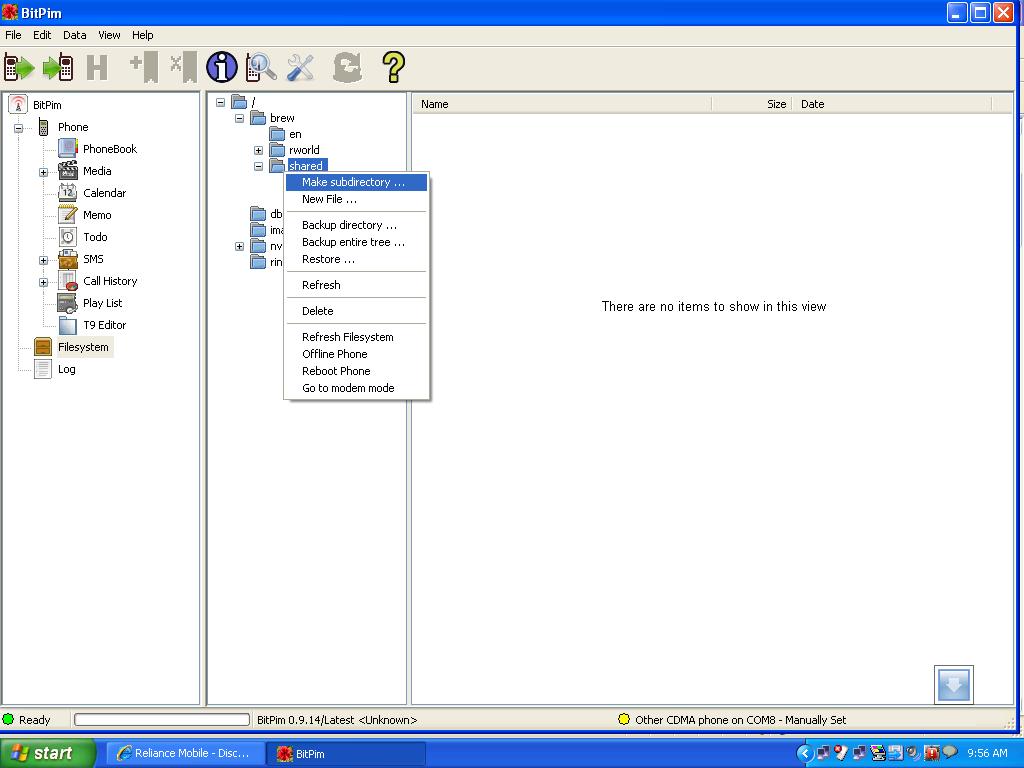Click the Phone handset tree icon
Image resolution: width=1024 pixels, height=768 pixels.
(x=43, y=127)
